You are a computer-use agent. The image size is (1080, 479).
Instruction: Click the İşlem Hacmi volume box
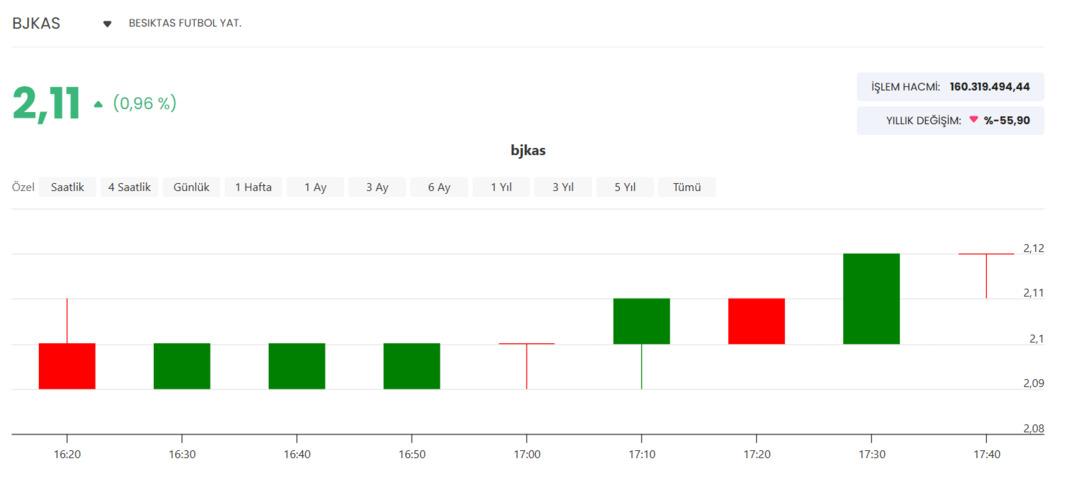click(951, 87)
